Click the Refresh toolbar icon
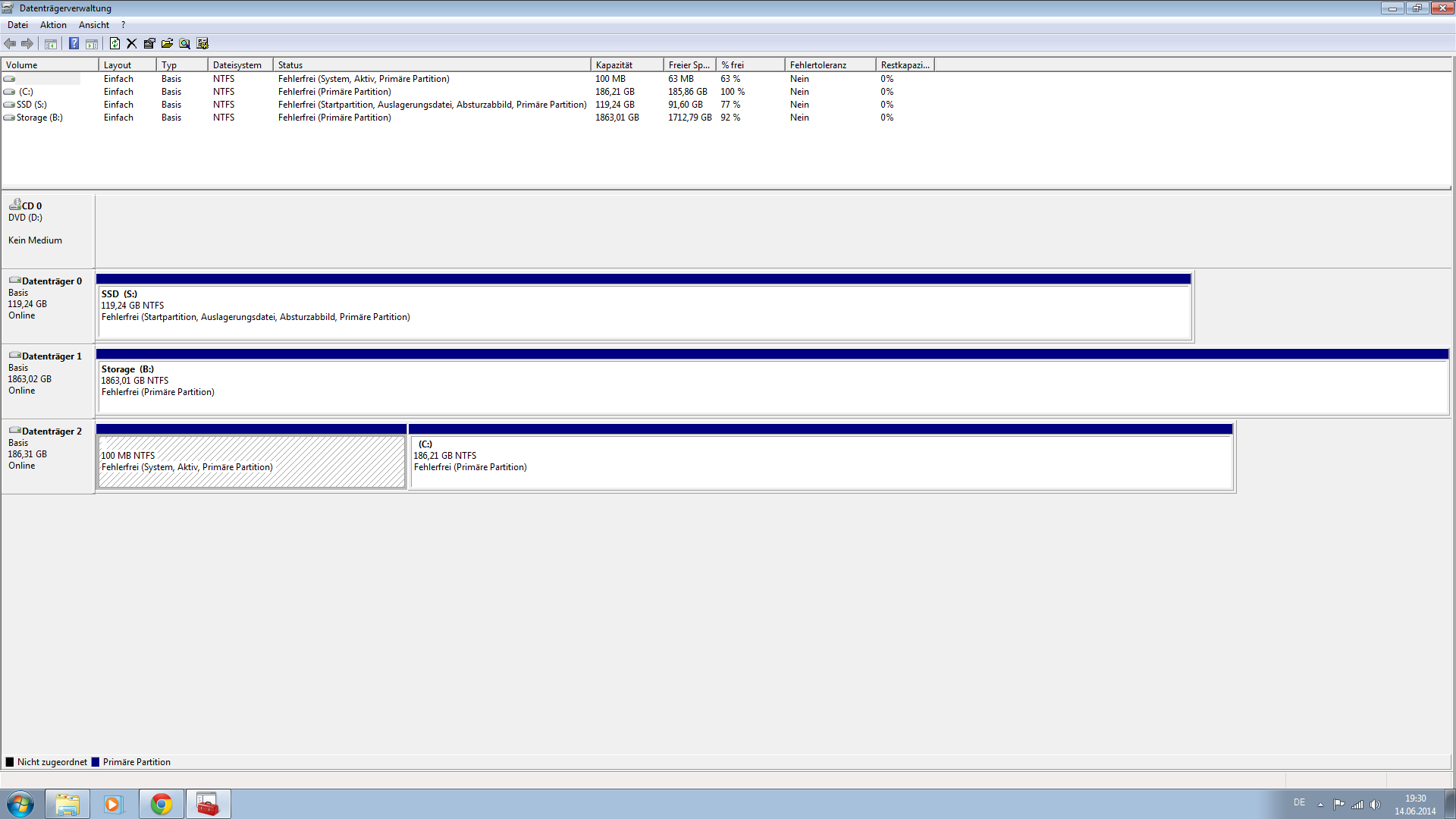The height and width of the screenshot is (819, 1456). pyautogui.click(x=115, y=43)
